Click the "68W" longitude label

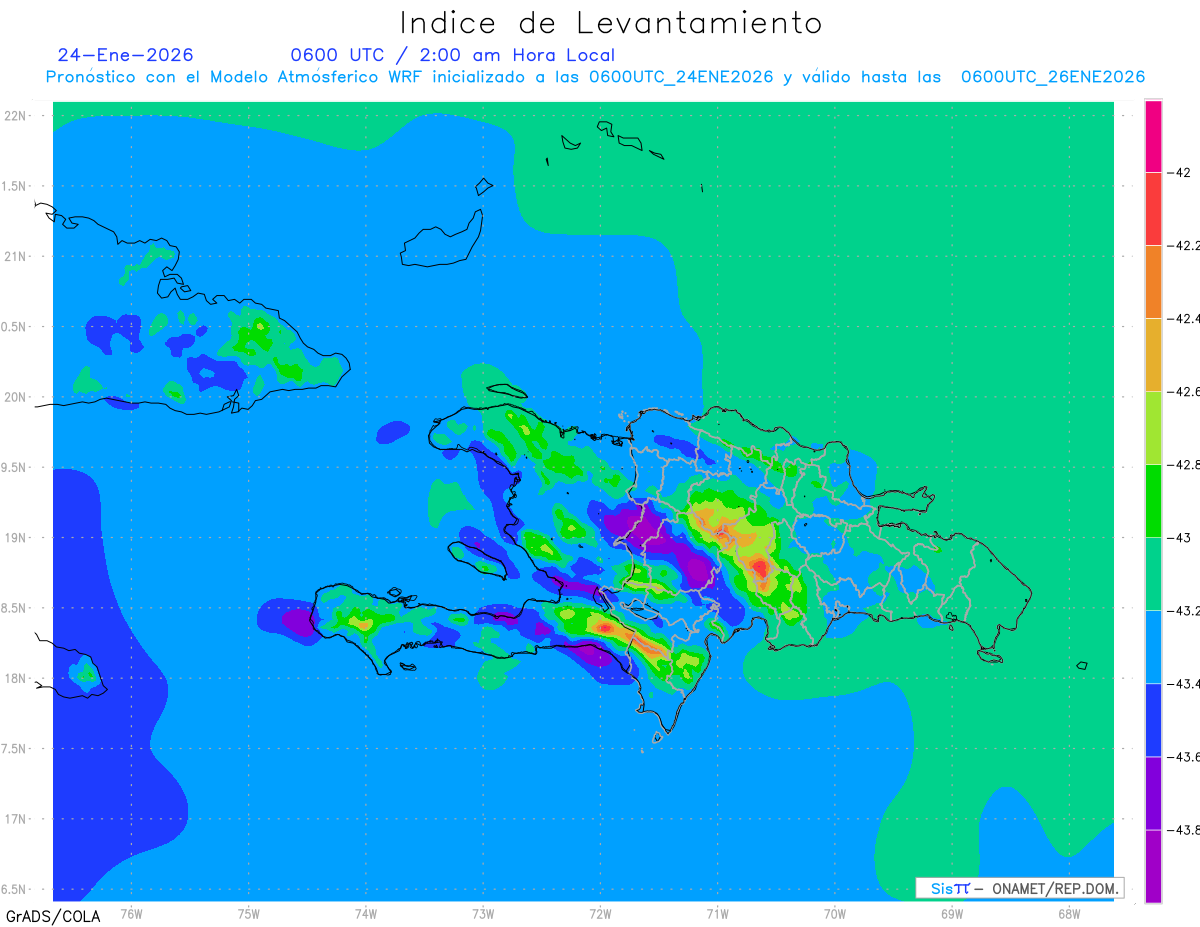click(x=1069, y=913)
